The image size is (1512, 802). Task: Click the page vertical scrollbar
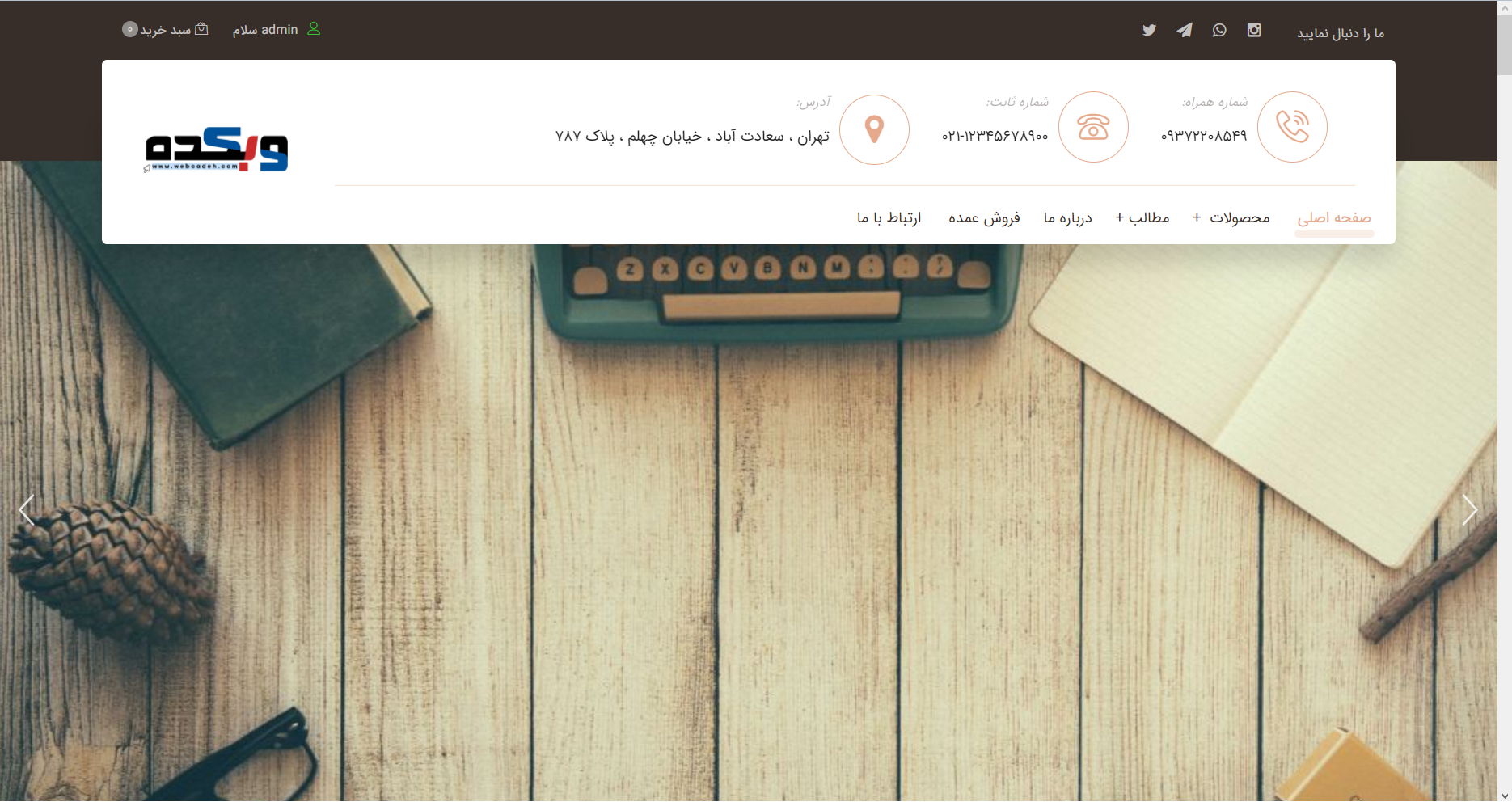1504,401
